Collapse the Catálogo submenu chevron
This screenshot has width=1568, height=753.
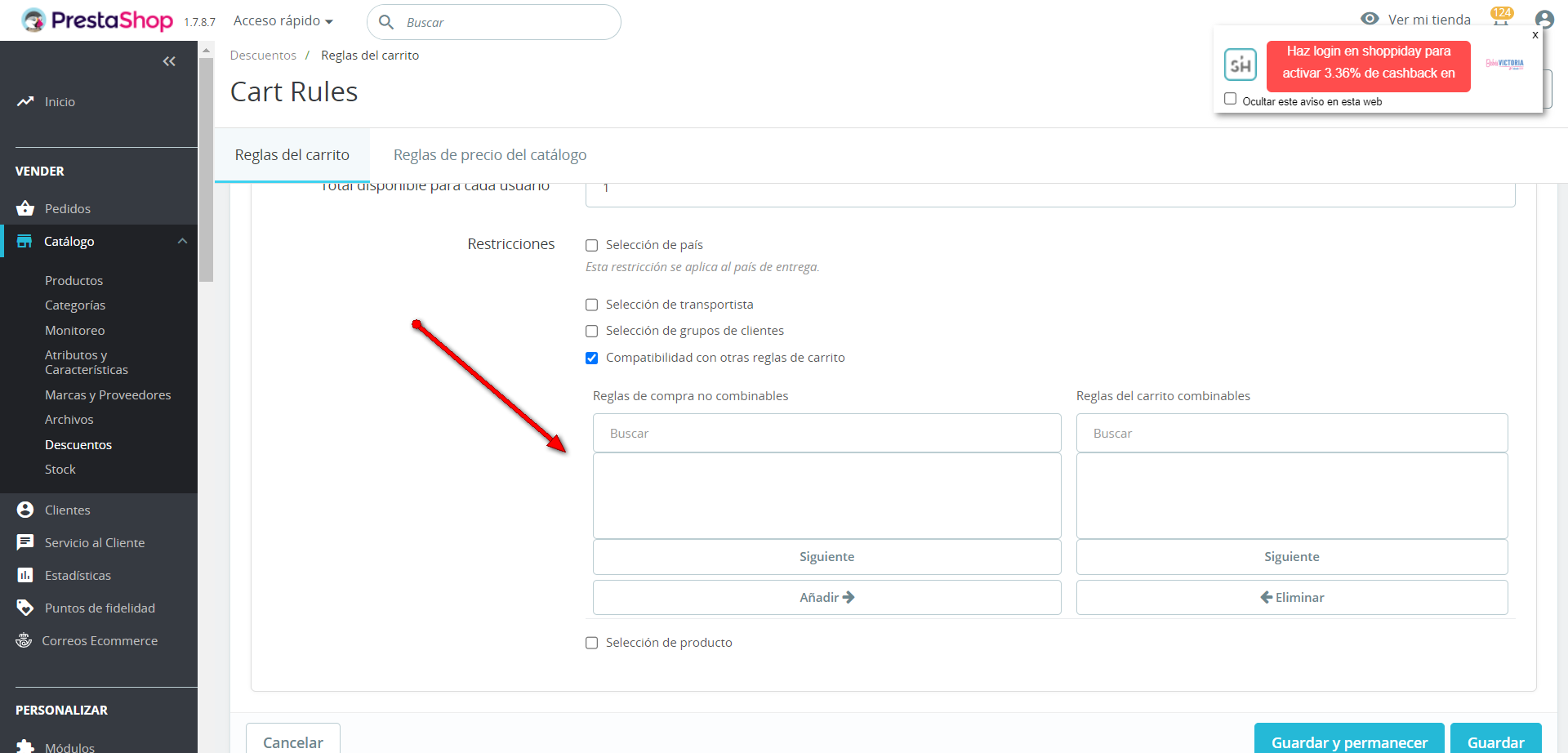(x=182, y=241)
